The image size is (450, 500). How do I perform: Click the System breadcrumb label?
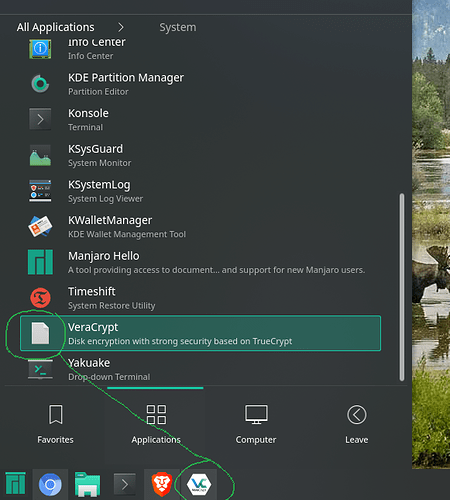pos(178,27)
